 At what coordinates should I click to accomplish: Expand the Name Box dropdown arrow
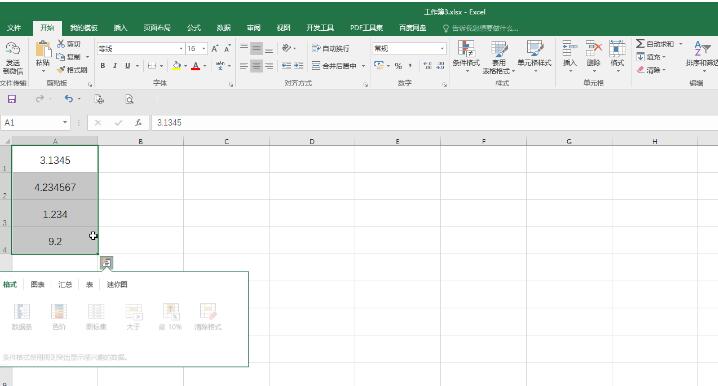[x=65, y=122]
